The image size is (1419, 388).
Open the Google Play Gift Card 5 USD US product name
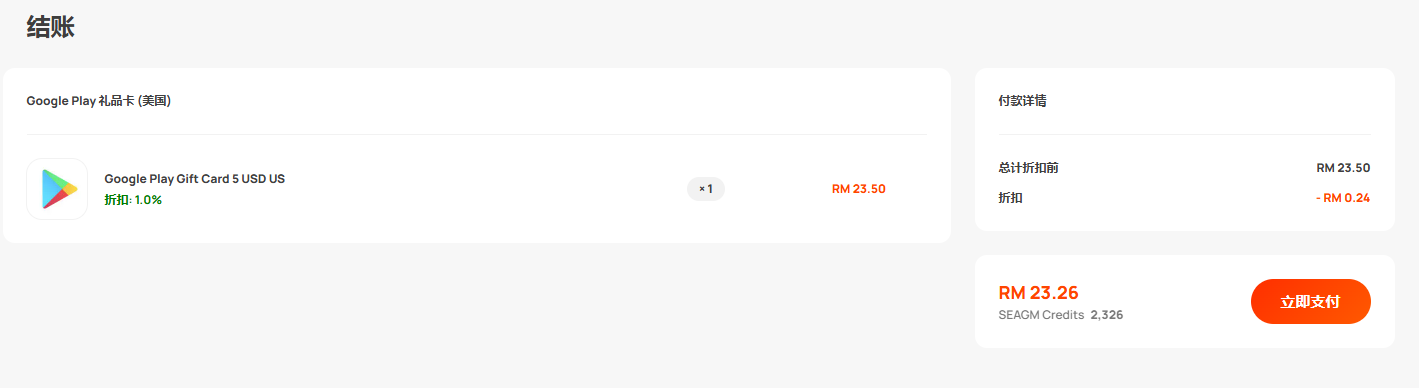coord(195,179)
